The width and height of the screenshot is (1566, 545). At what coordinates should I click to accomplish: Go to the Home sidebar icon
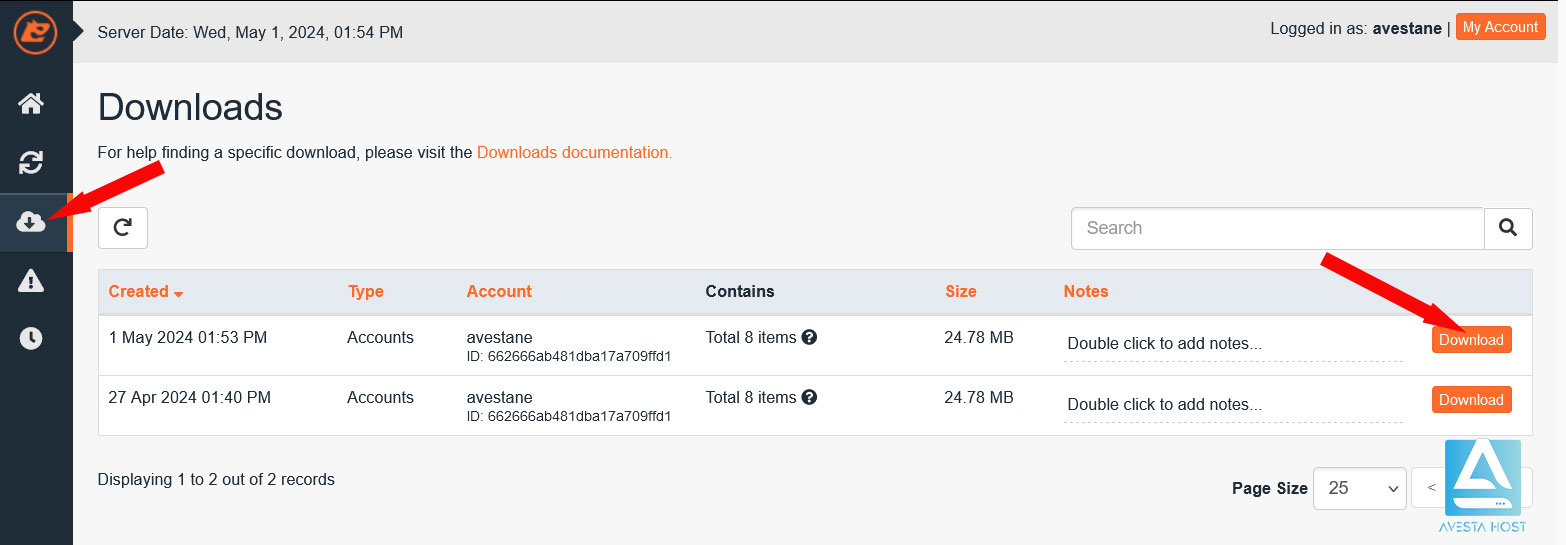click(31, 103)
